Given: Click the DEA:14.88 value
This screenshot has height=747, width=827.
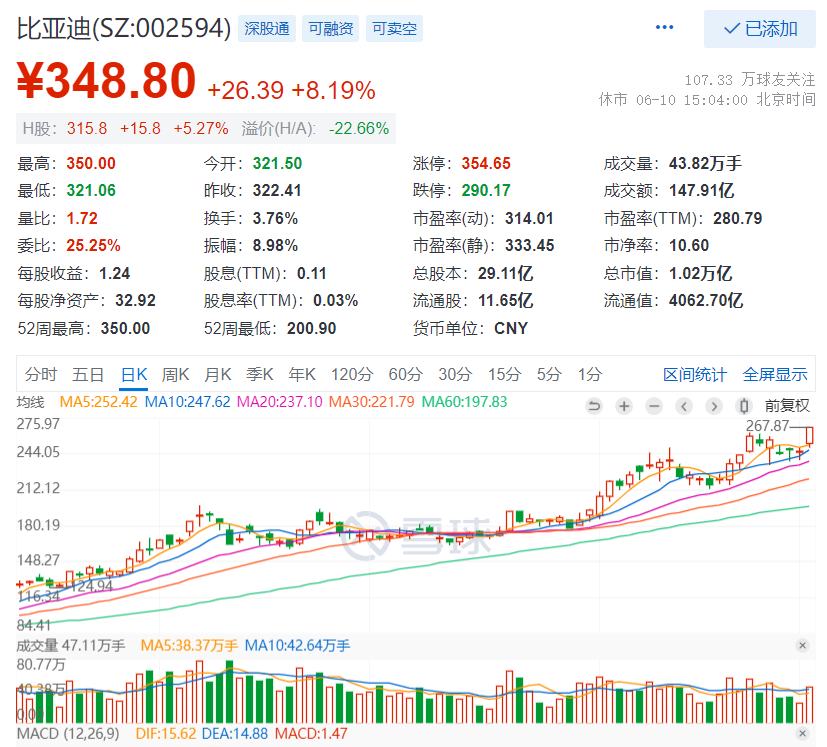Looking at the screenshot, I should [x=235, y=734].
